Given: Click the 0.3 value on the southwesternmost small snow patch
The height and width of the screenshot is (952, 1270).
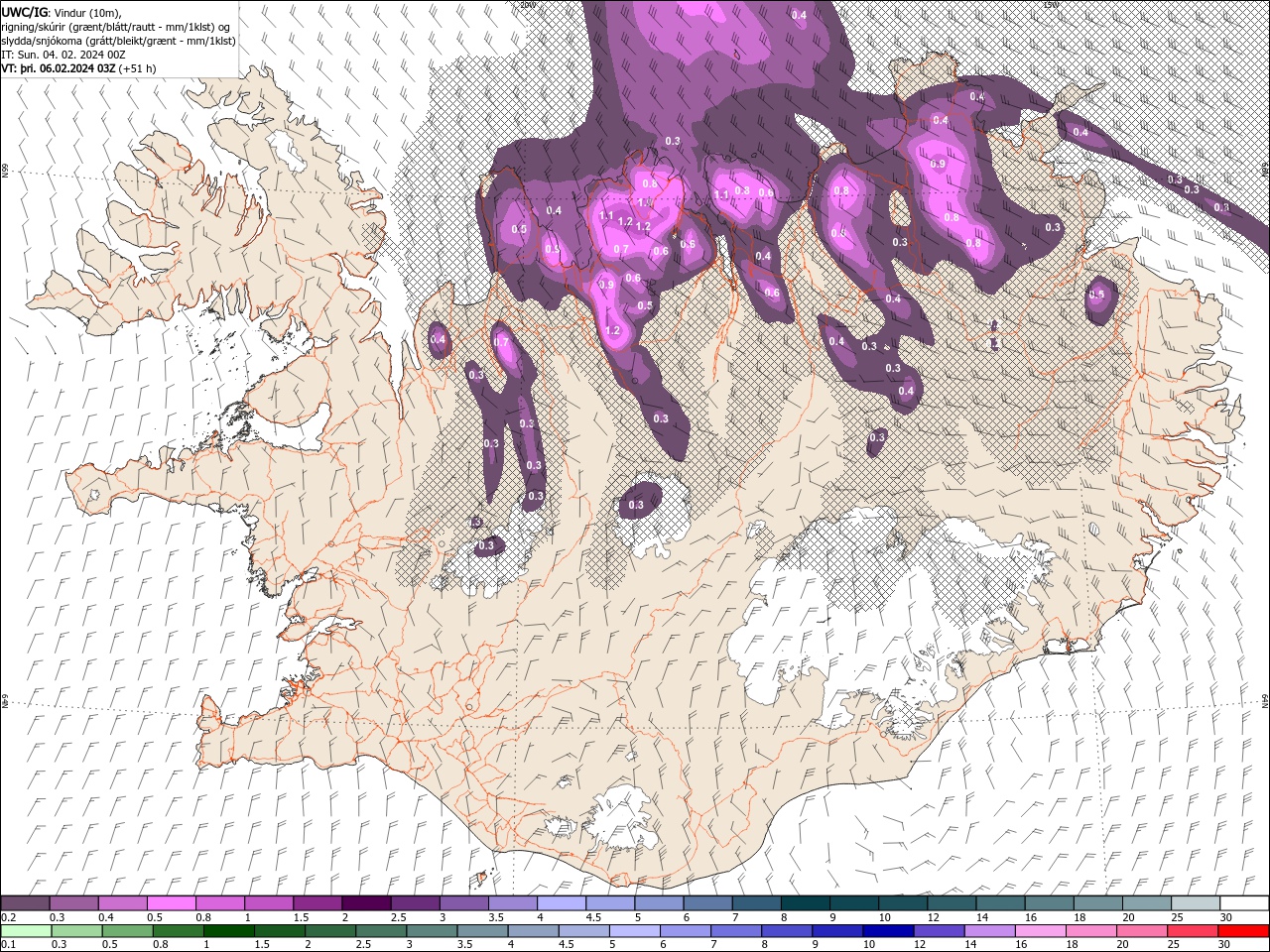Looking at the screenshot, I should click(x=486, y=545).
